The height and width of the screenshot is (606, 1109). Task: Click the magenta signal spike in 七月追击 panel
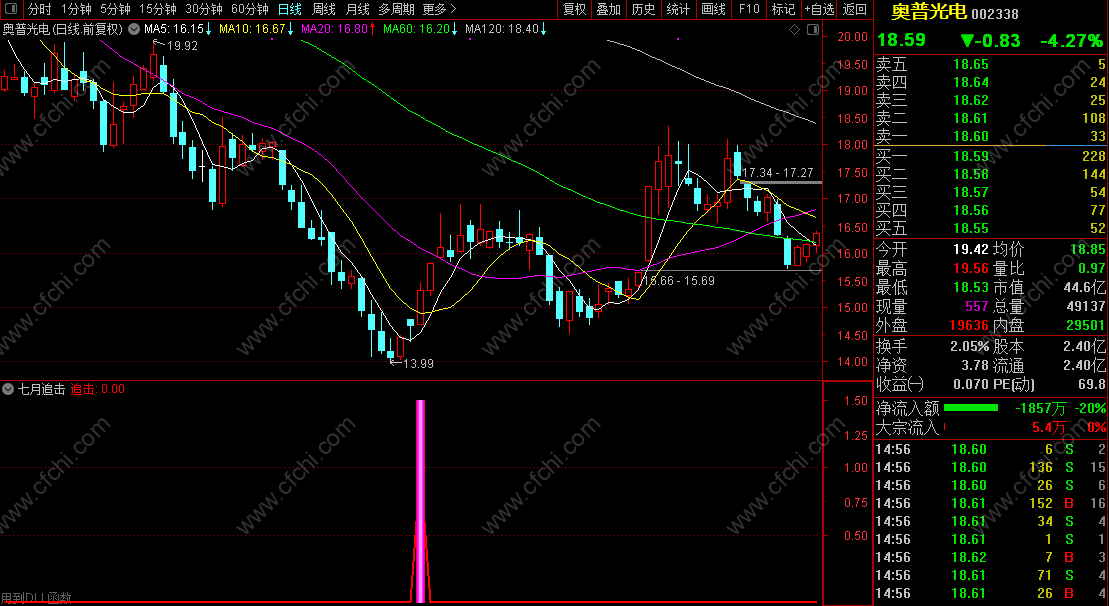(421, 501)
